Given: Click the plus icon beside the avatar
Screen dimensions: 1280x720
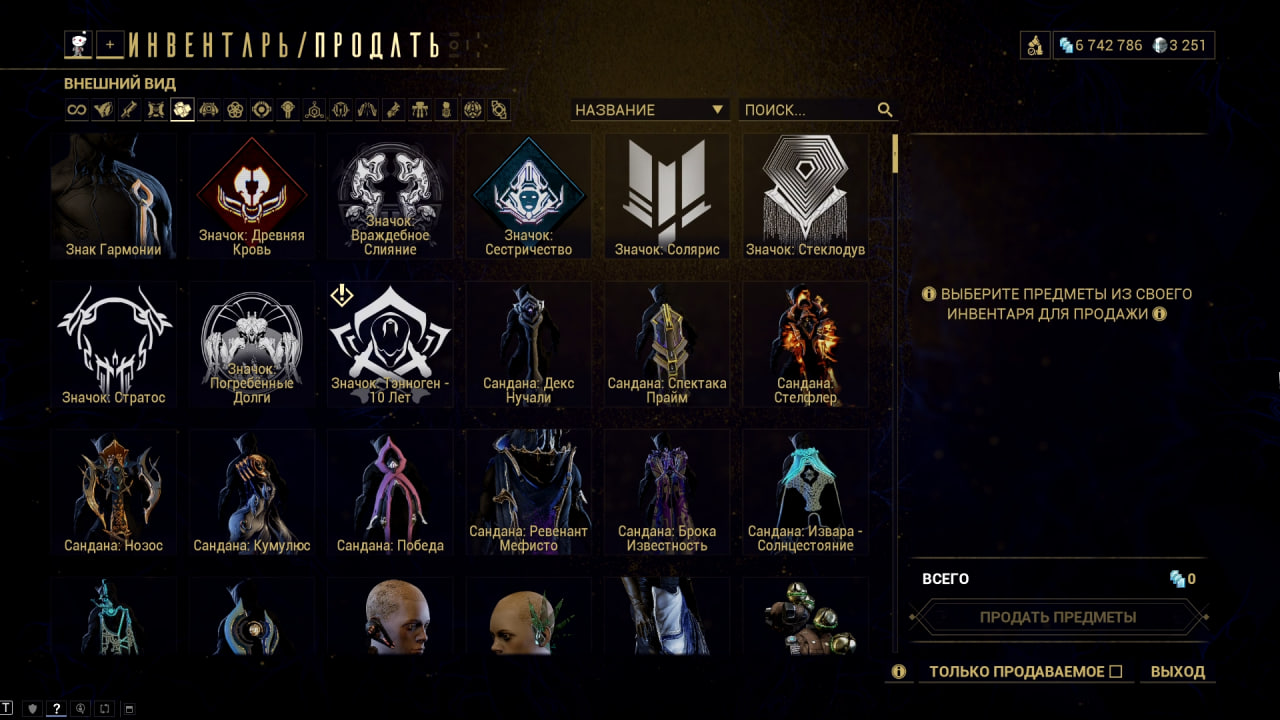Looking at the screenshot, I should [110, 44].
